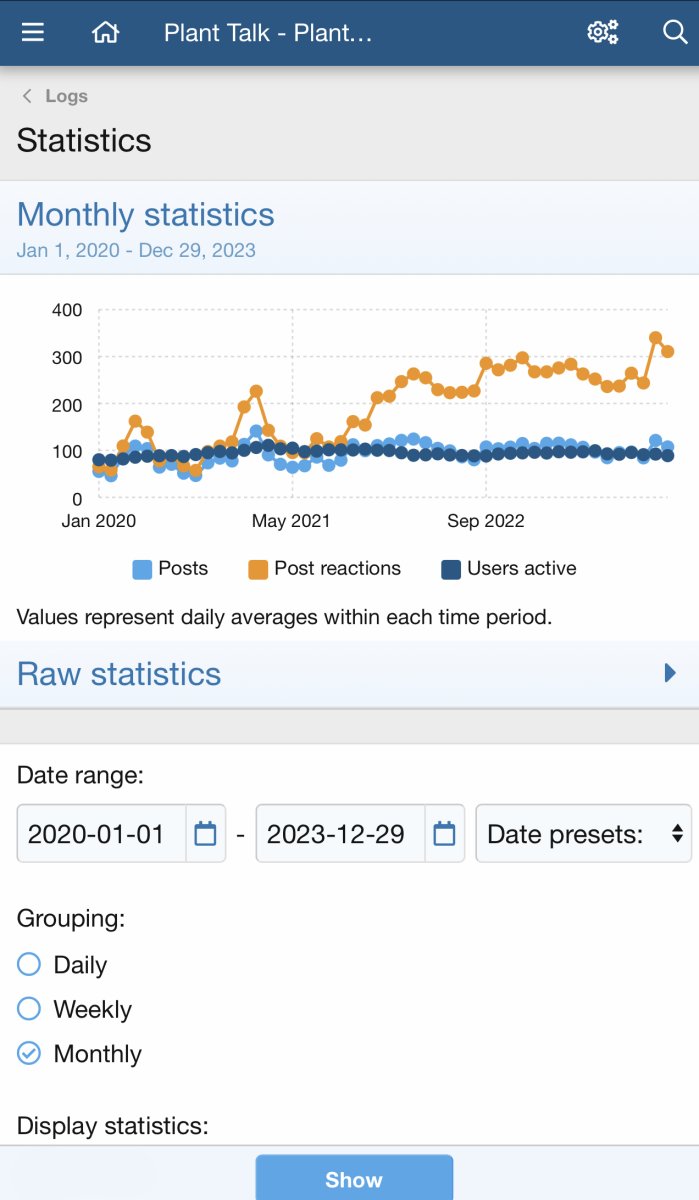Image resolution: width=699 pixels, height=1200 pixels.
Task: Open the search magnifier icon
Action: [x=675, y=32]
